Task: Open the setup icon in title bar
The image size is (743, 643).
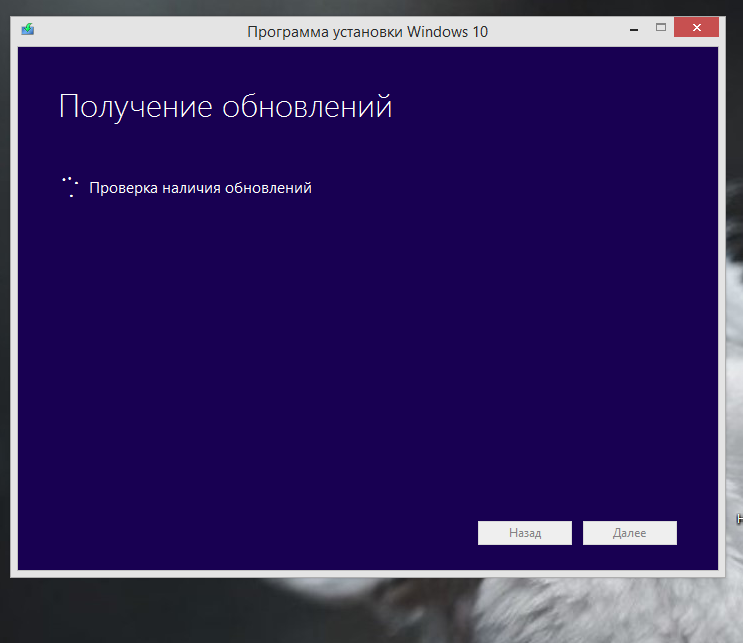Action: [27, 29]
